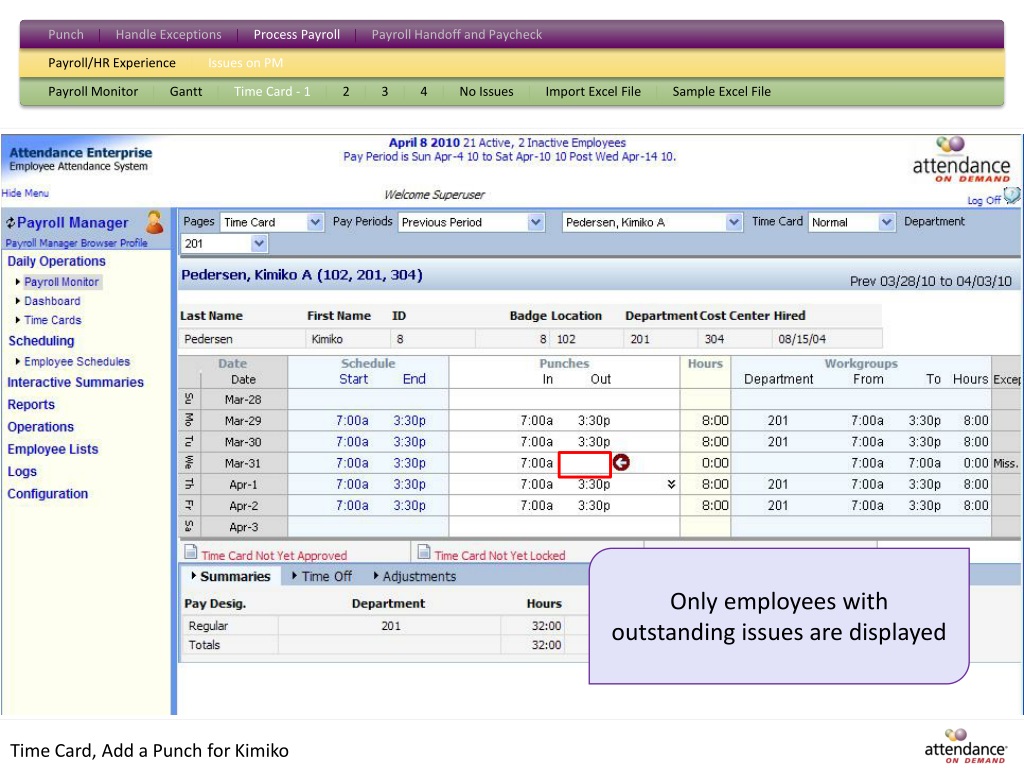Select Handle Exceptions tab
Viewport: 1024px width, 768px height.
click(x=168, y=35)
